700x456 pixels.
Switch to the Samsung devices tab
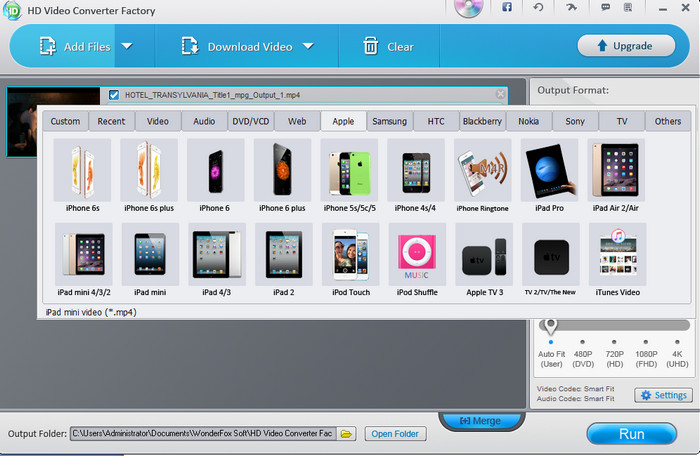pyautogui.click(x=390, y=121)
